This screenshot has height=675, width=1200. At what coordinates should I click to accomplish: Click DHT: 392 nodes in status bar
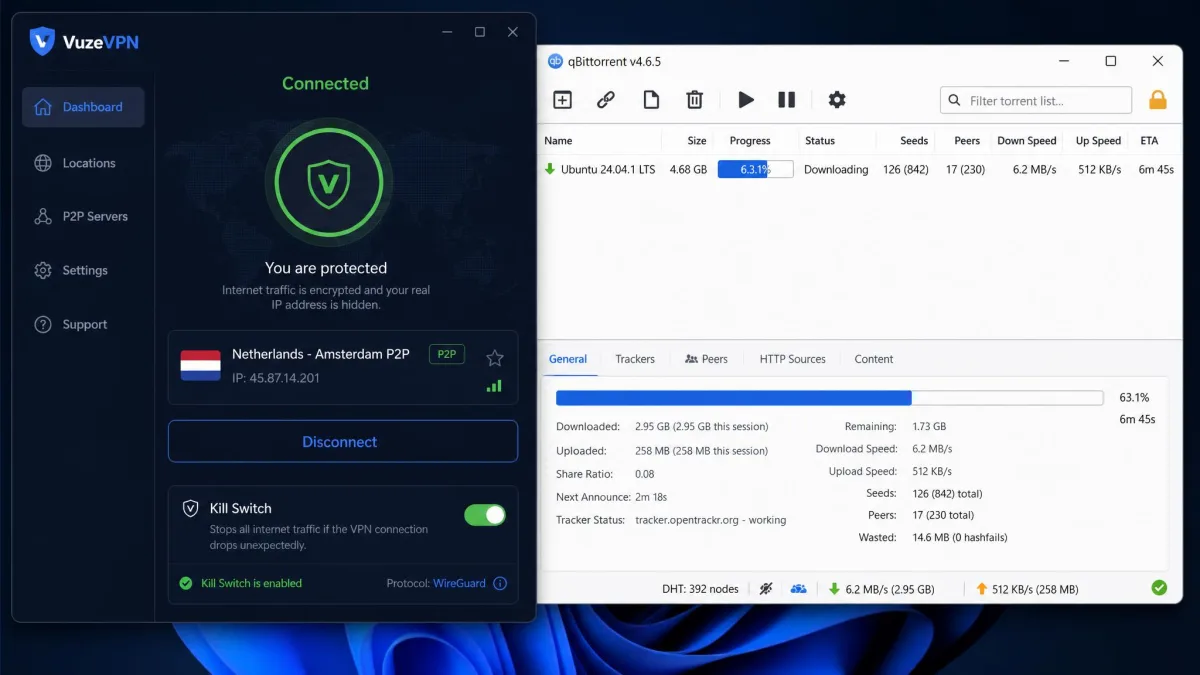click(x=700, y=589)
